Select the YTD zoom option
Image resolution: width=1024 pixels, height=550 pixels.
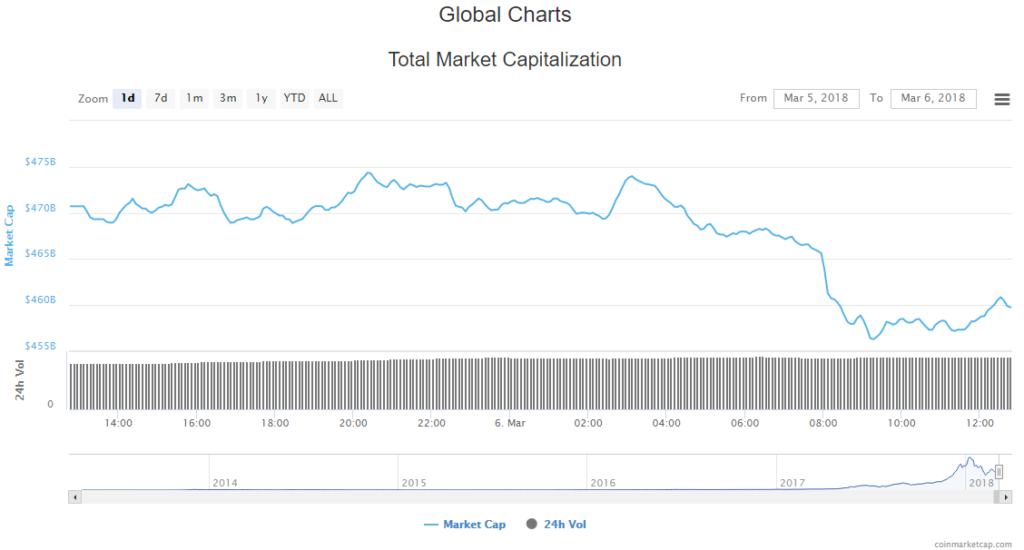pyautogui.click(x=294, y=98)
